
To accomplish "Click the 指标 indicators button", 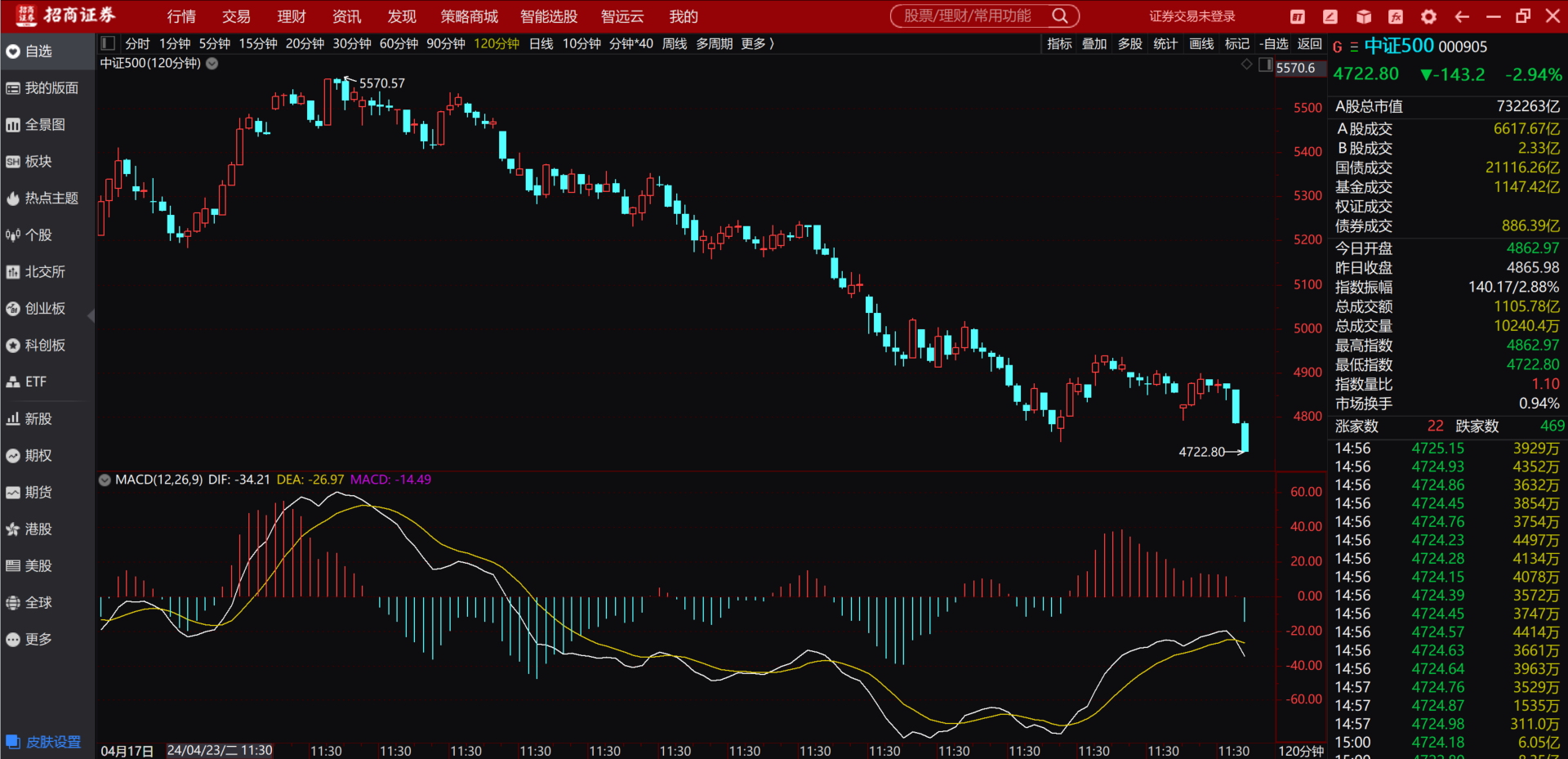I will coord(1059,43).
